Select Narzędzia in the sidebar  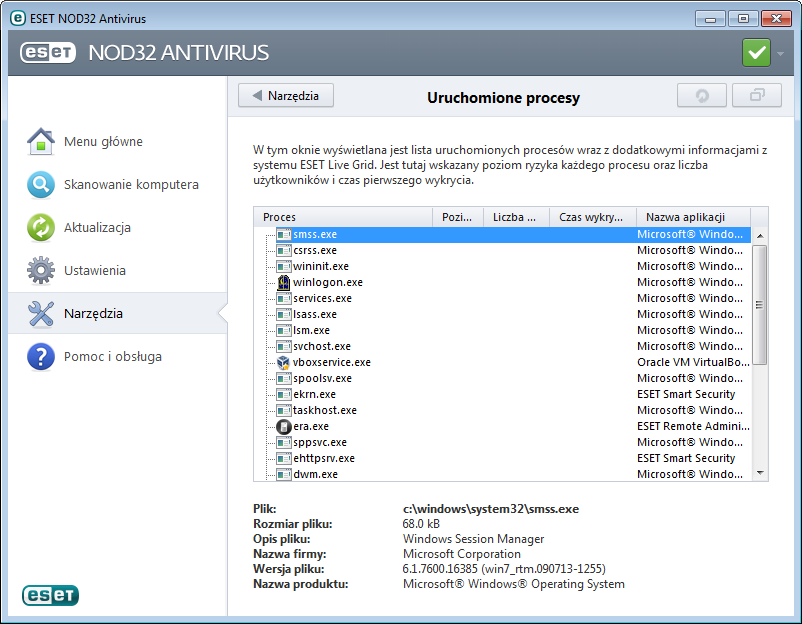(118, 313)
